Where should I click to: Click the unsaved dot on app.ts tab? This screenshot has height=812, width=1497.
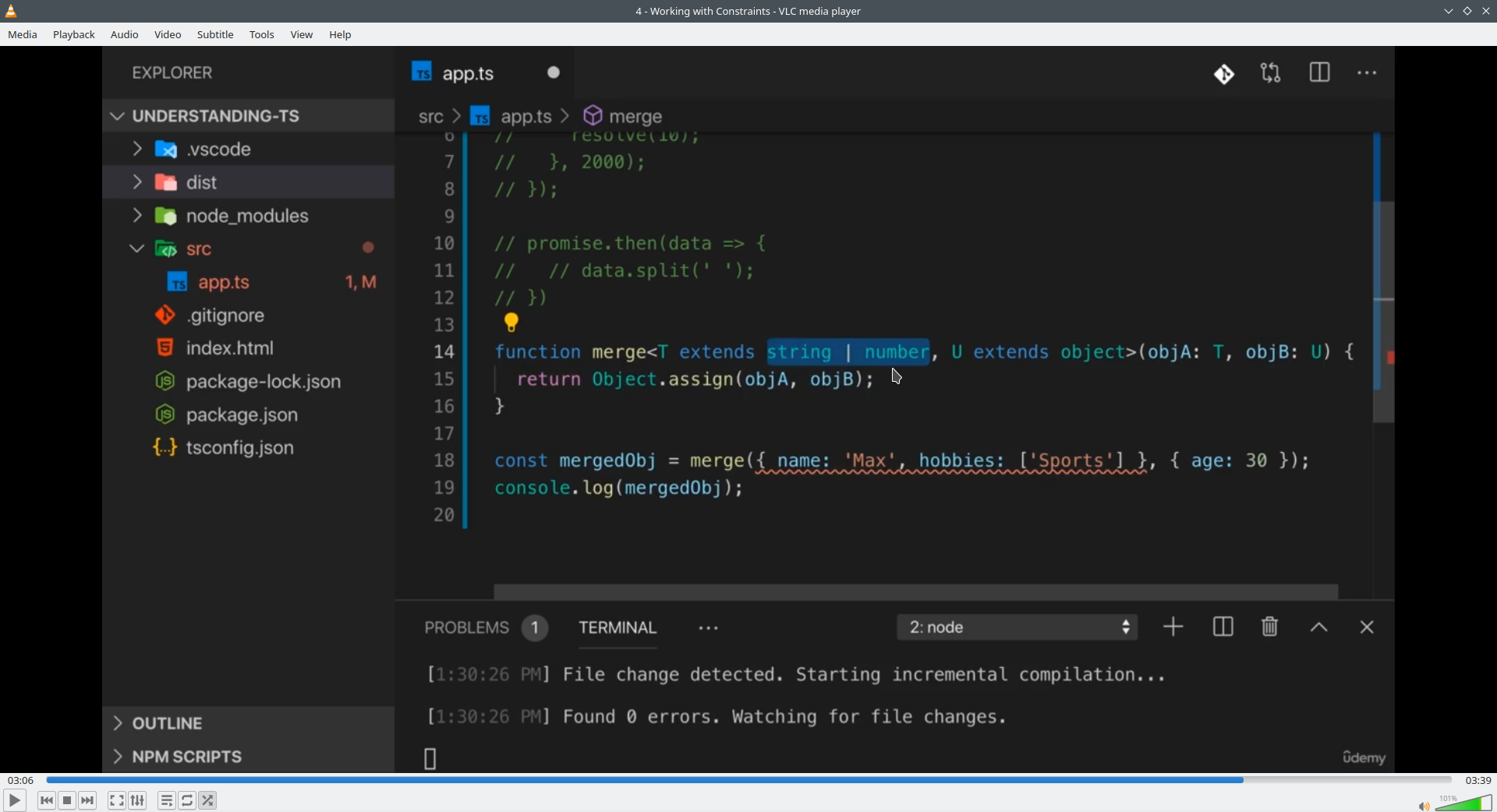554,72
